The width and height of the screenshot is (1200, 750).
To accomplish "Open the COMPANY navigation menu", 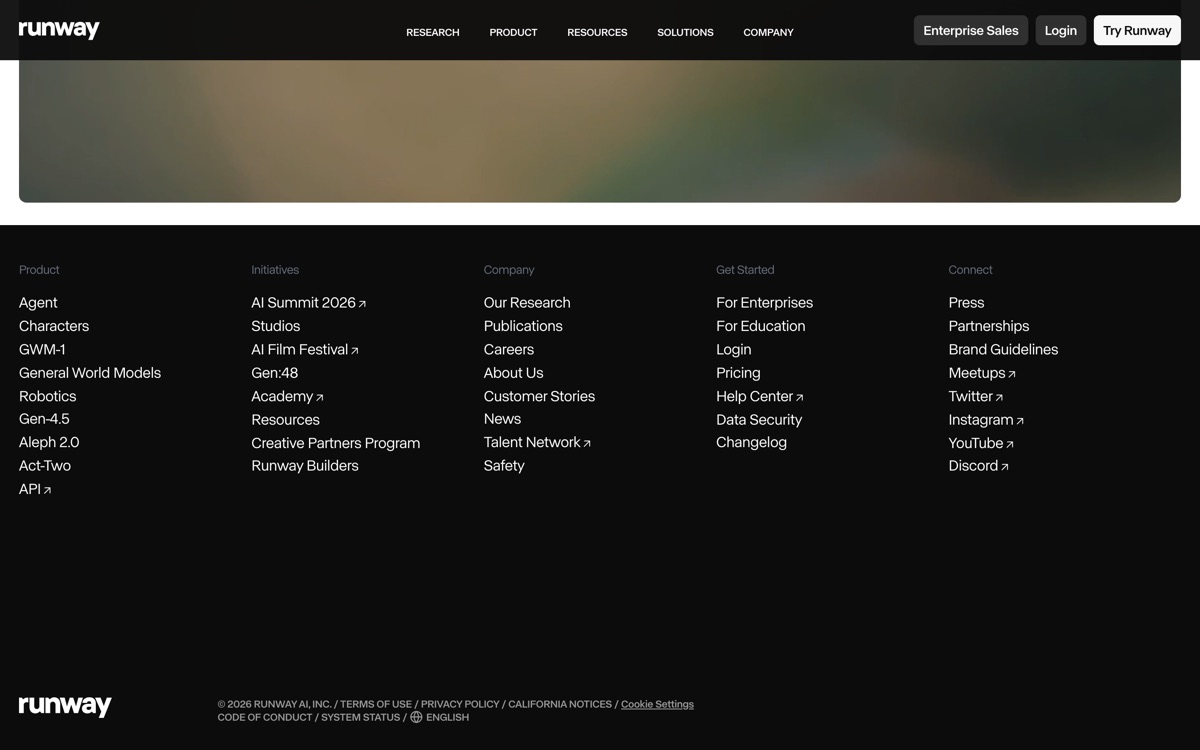I will [768, 32].
